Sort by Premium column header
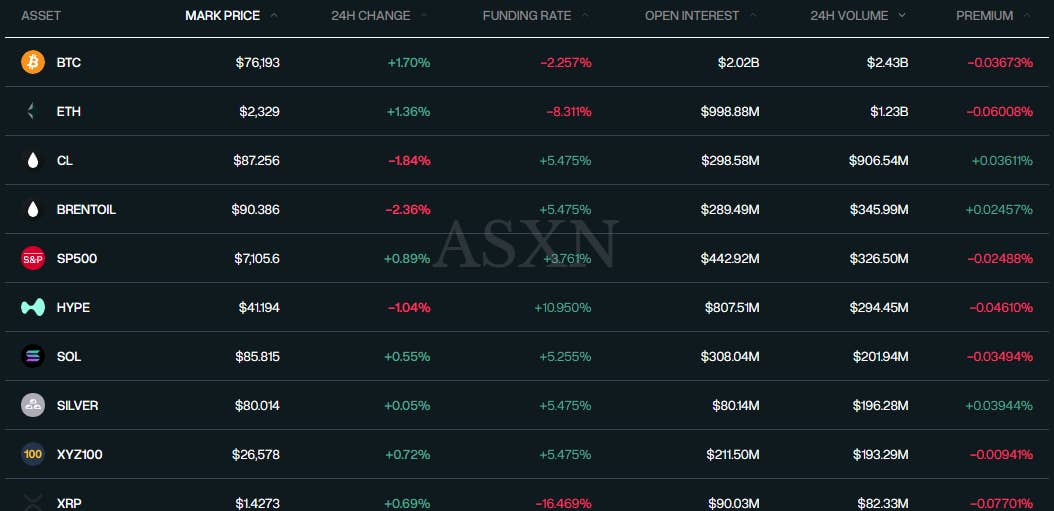 pos(984,15)
